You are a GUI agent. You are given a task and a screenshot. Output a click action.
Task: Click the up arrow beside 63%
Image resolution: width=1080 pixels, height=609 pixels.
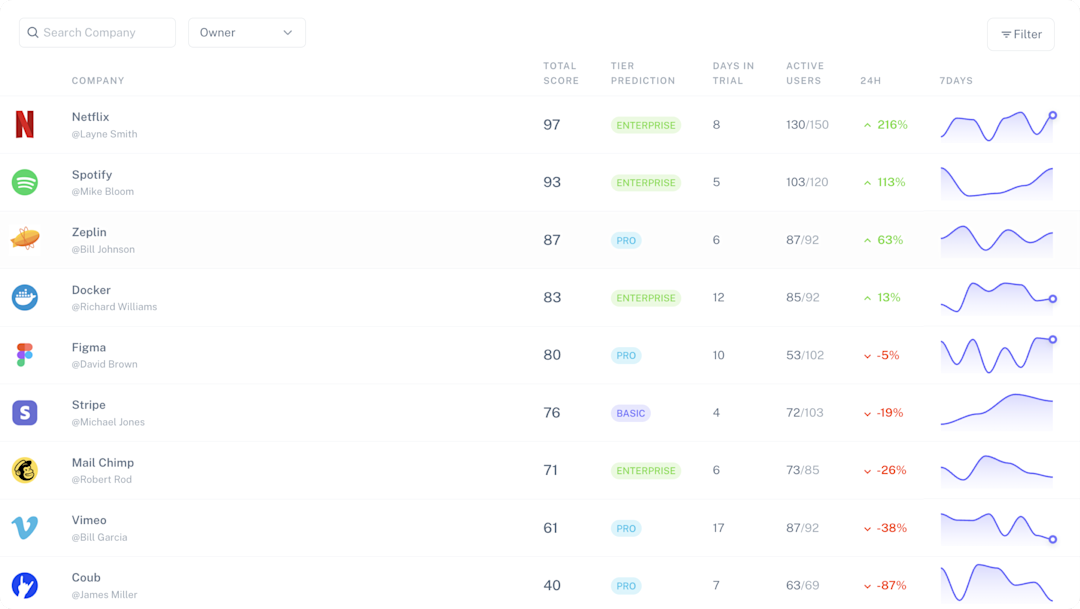[x=867, y=240]
